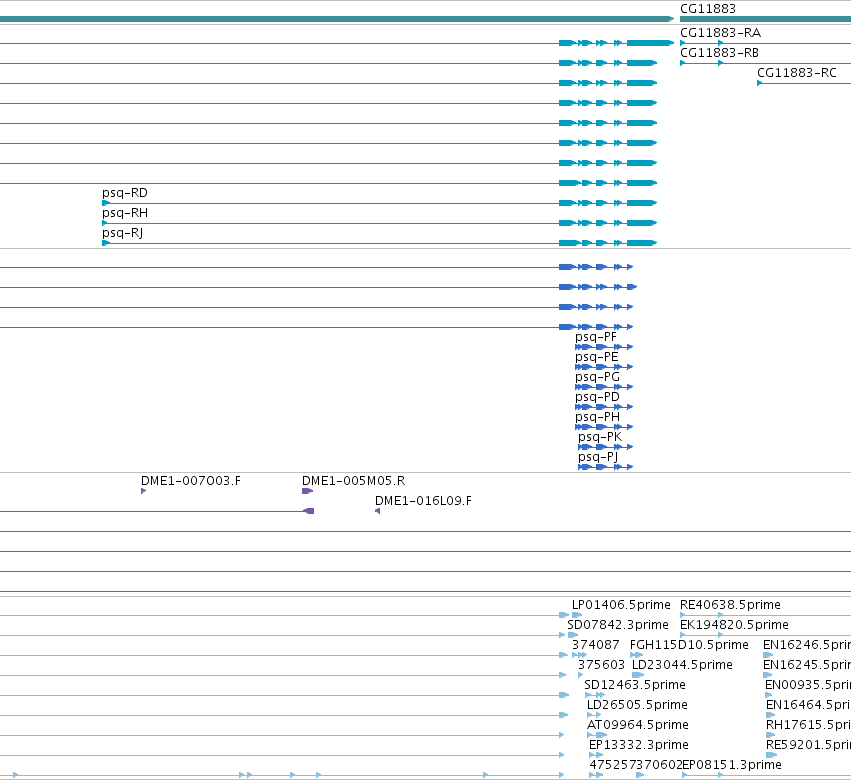
Task: Click the psq-PE protein label
Action: (596, 357)
